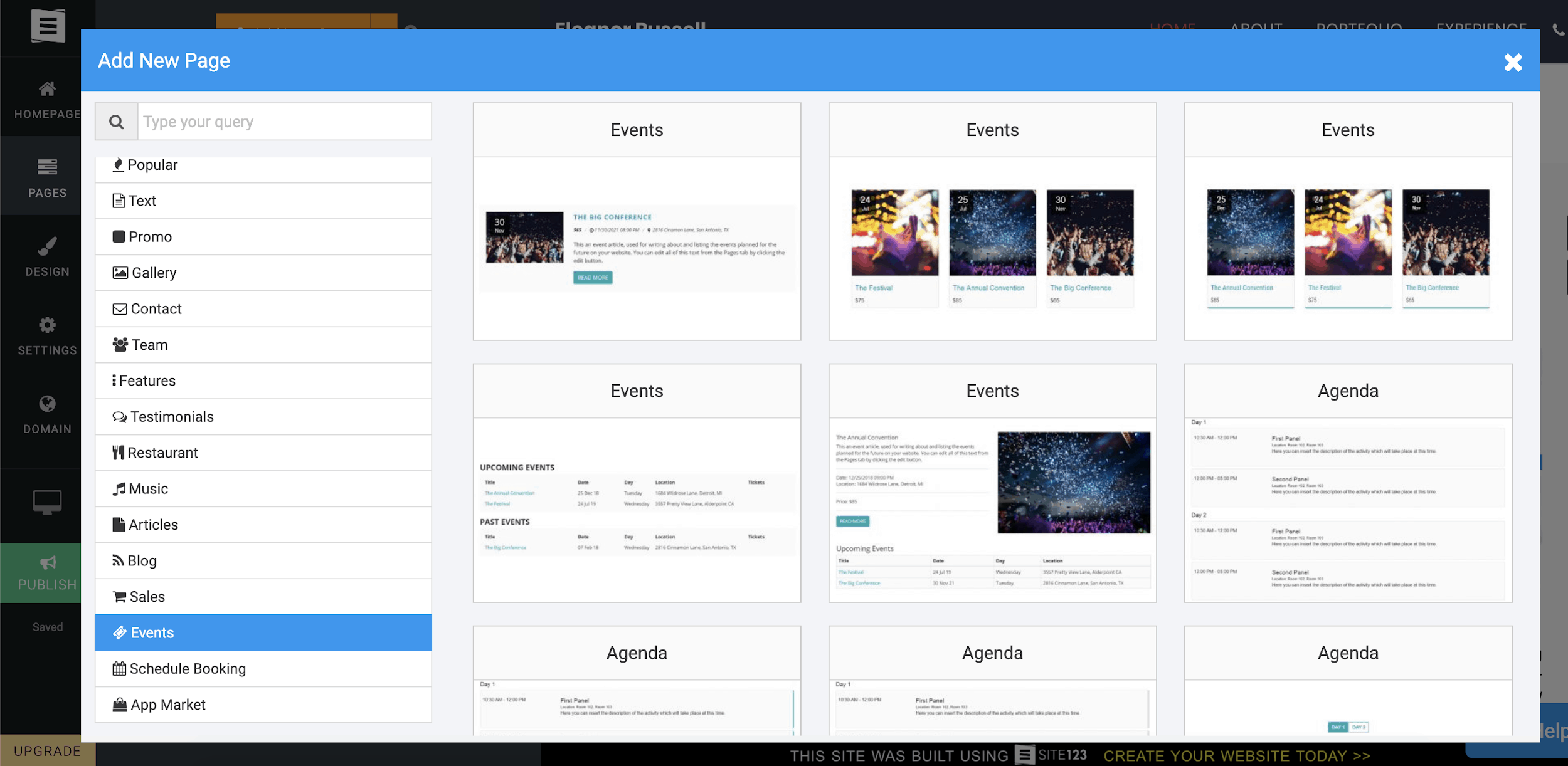The image size is (1568, 766).
Task: Click the Promo square icon
Action: (119, 236)
